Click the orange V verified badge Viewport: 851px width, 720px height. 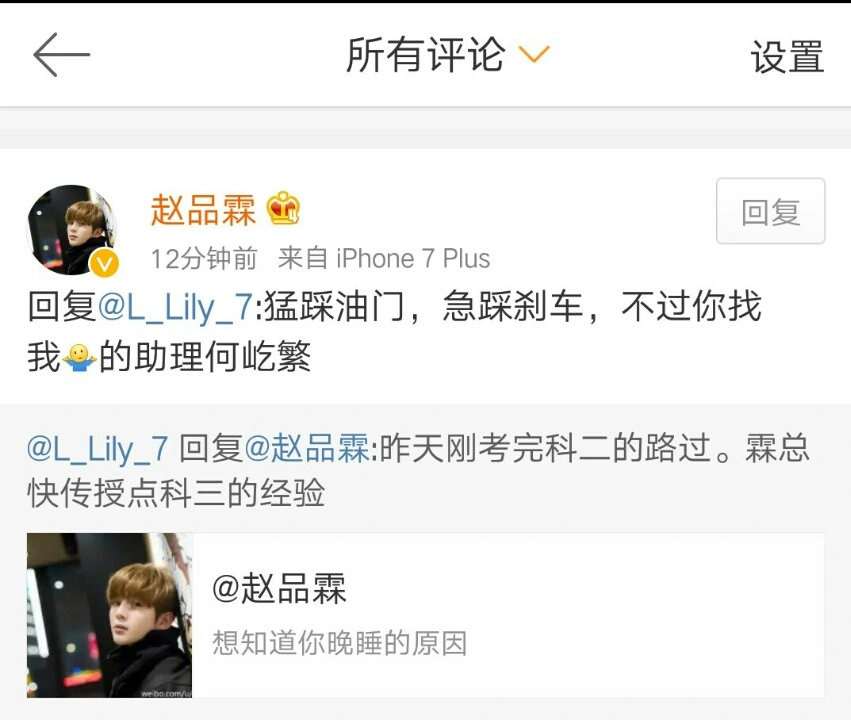104,264
